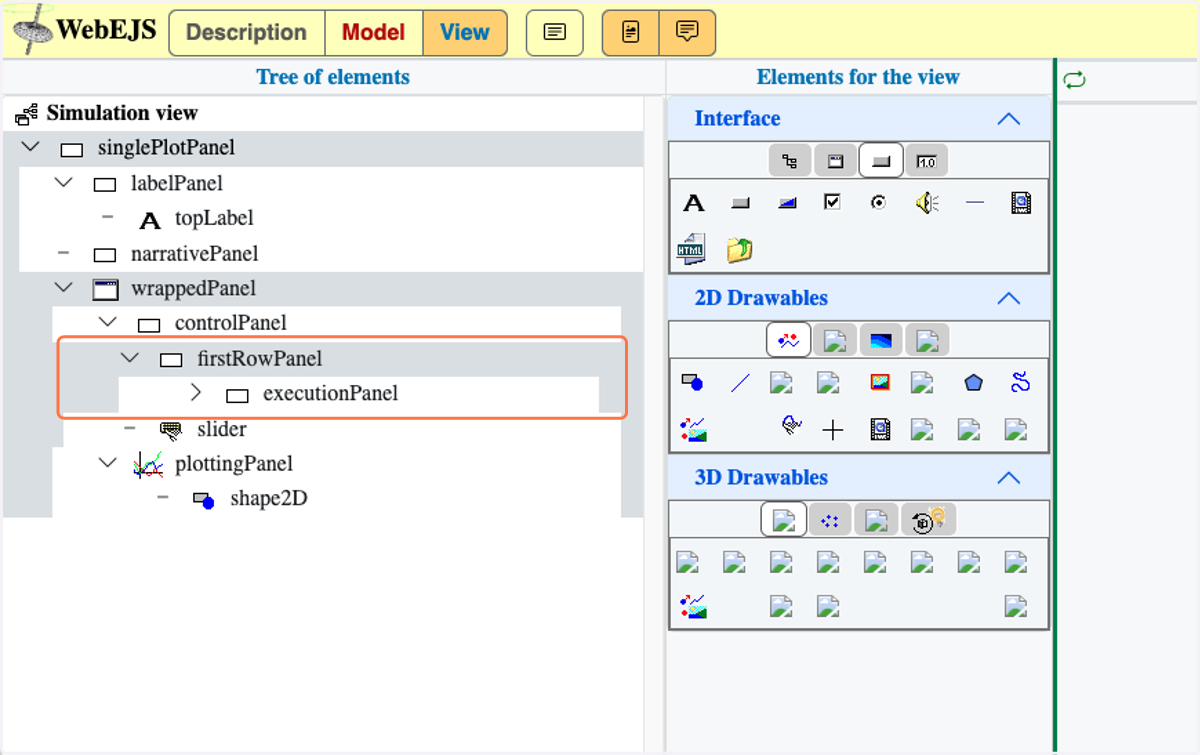Viewport: 1200px width, 755px height.
Task: Open the window sub-tab in Interface
Action: [835, 161]
